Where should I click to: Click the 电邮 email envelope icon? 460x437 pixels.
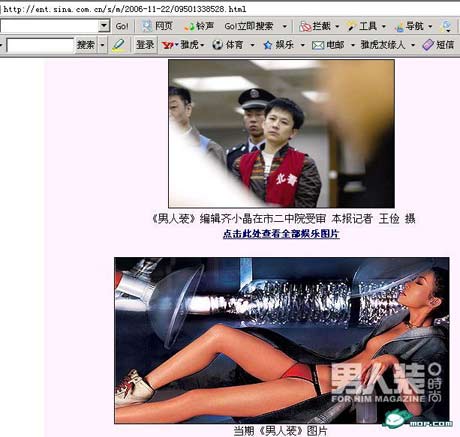tap(318, 45)
